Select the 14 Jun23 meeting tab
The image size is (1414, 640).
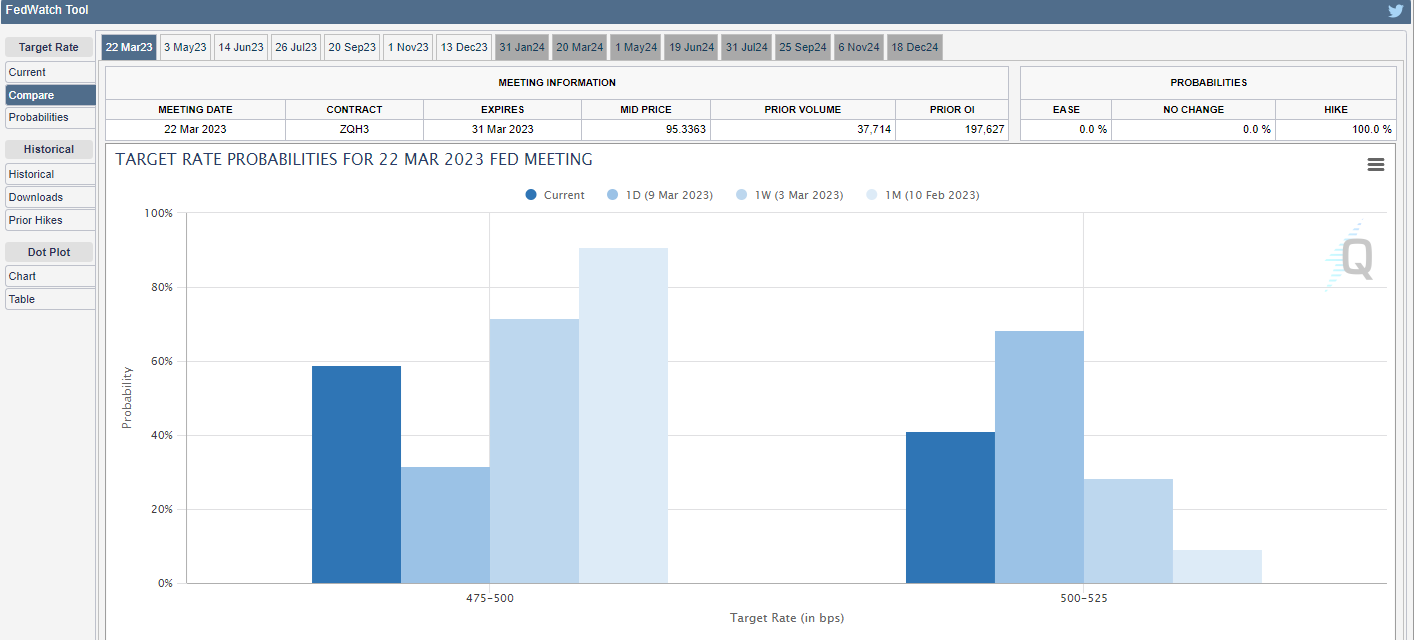241,47
